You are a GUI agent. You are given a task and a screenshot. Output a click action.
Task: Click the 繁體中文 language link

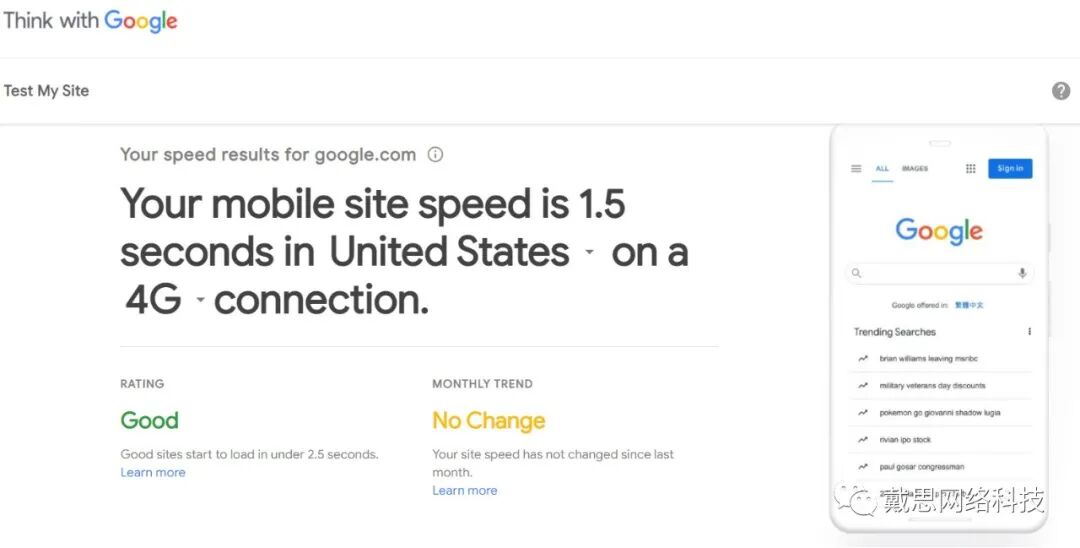969,306
